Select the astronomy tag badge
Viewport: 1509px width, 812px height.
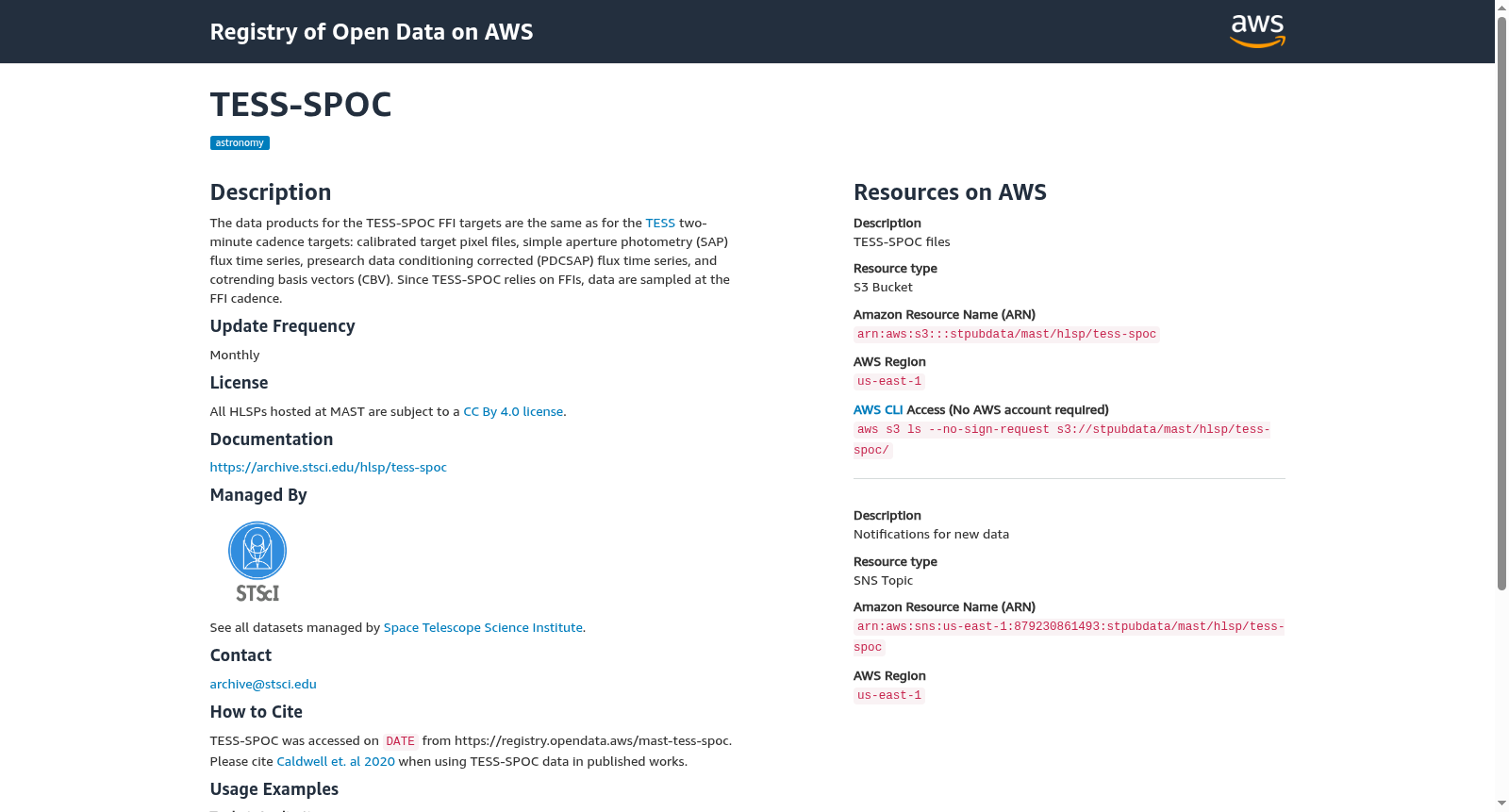click(240, 143)
